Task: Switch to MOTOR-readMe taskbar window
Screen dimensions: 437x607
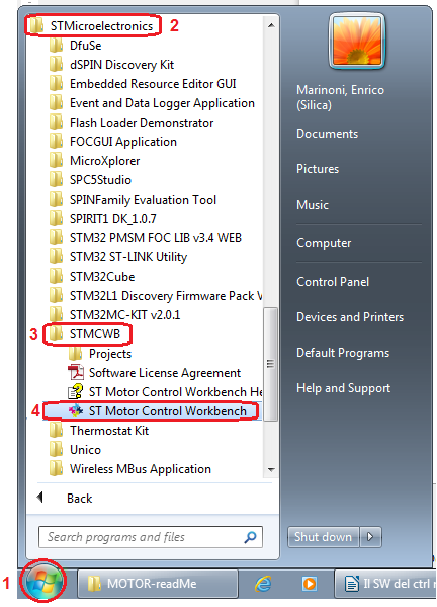Action: click(158, 583)
